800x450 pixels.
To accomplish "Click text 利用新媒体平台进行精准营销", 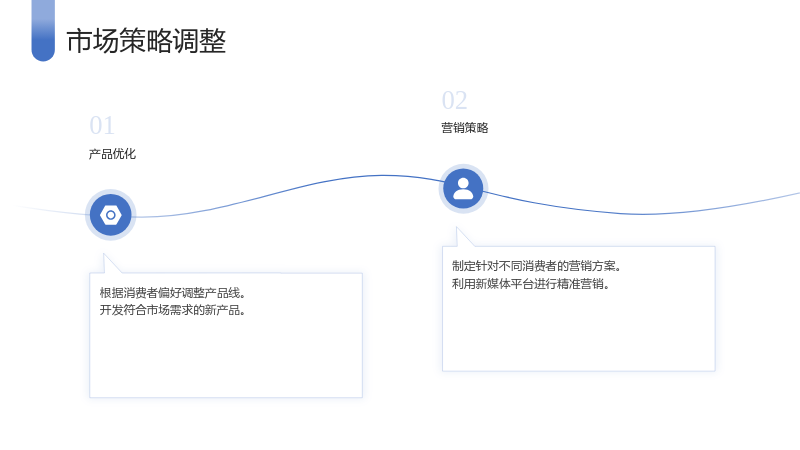I will point(531,284).
